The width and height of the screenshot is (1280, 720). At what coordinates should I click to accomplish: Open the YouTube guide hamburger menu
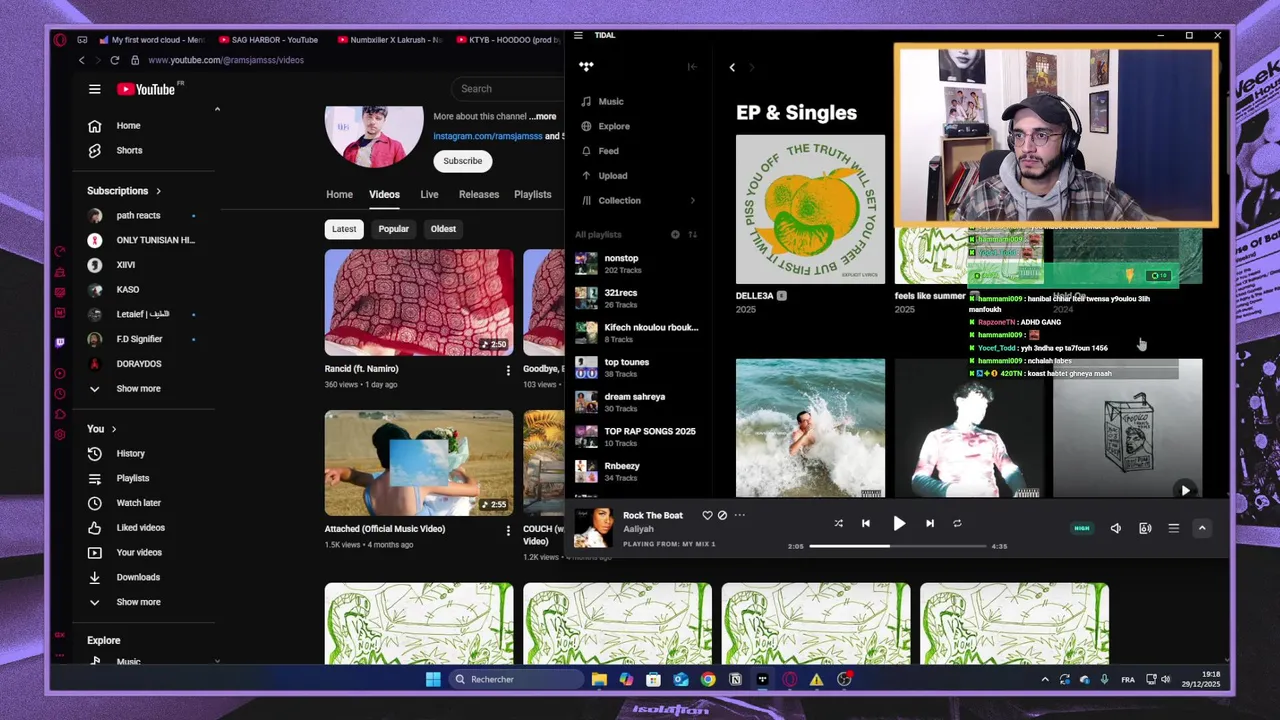pos(94,89)
